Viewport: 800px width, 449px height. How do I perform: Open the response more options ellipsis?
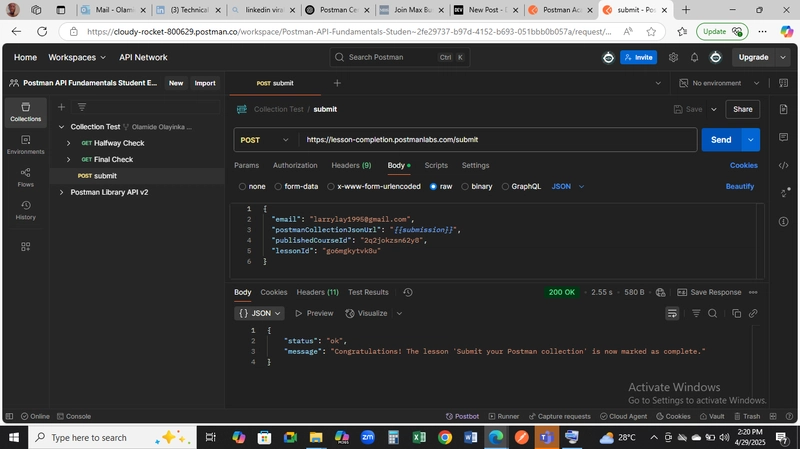point(753,292)
